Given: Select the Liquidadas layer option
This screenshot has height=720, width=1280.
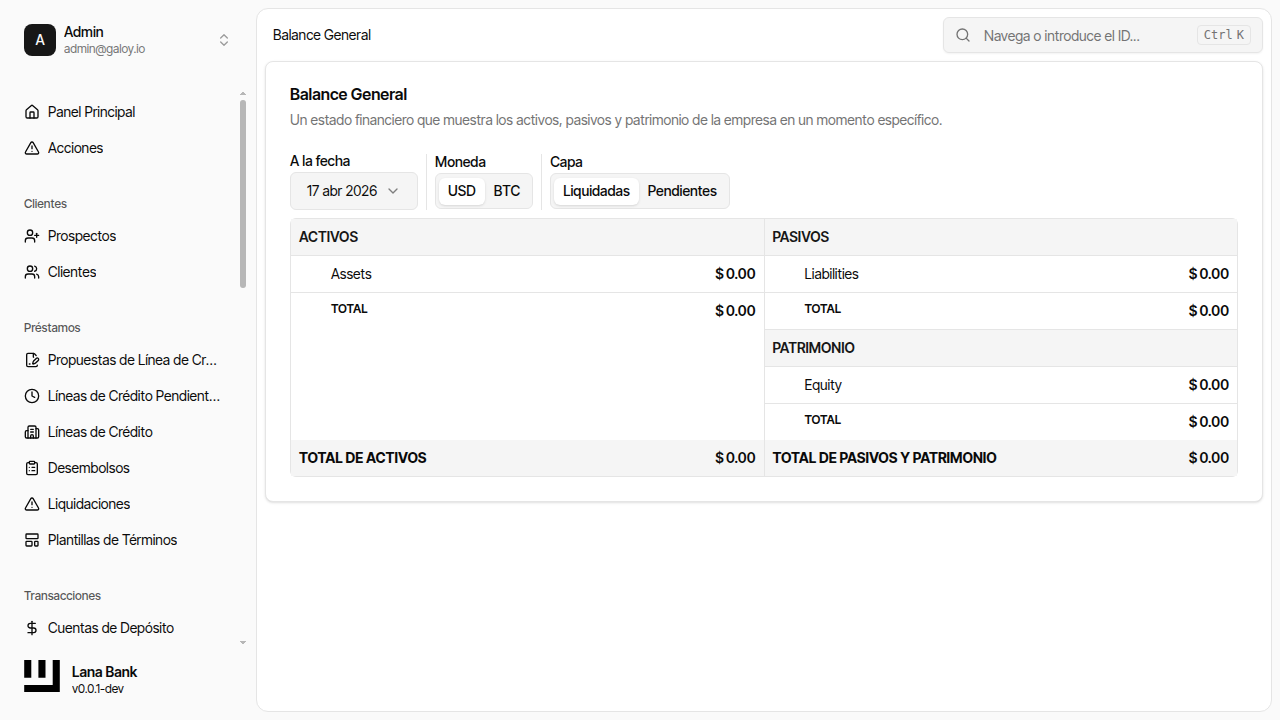Looking at the screenshot, I should coord(596,191).
